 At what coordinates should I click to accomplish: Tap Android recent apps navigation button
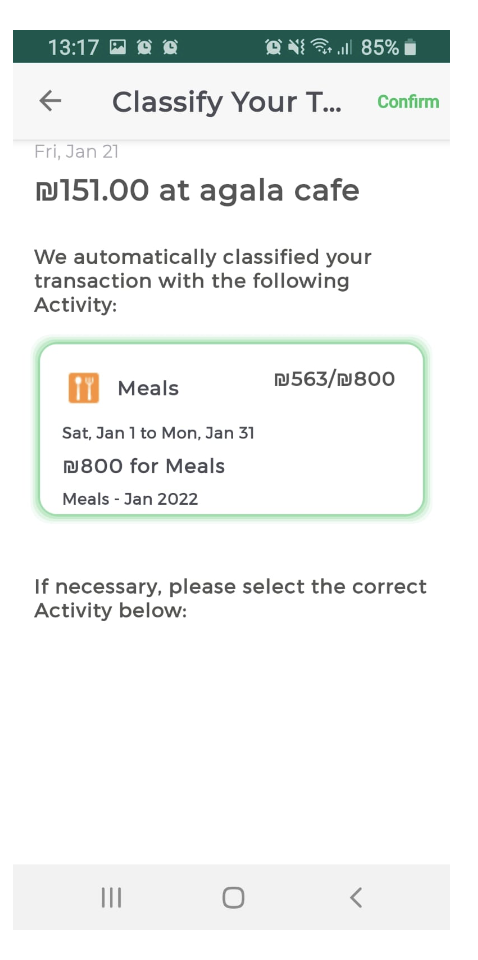[x=111, y=898]
